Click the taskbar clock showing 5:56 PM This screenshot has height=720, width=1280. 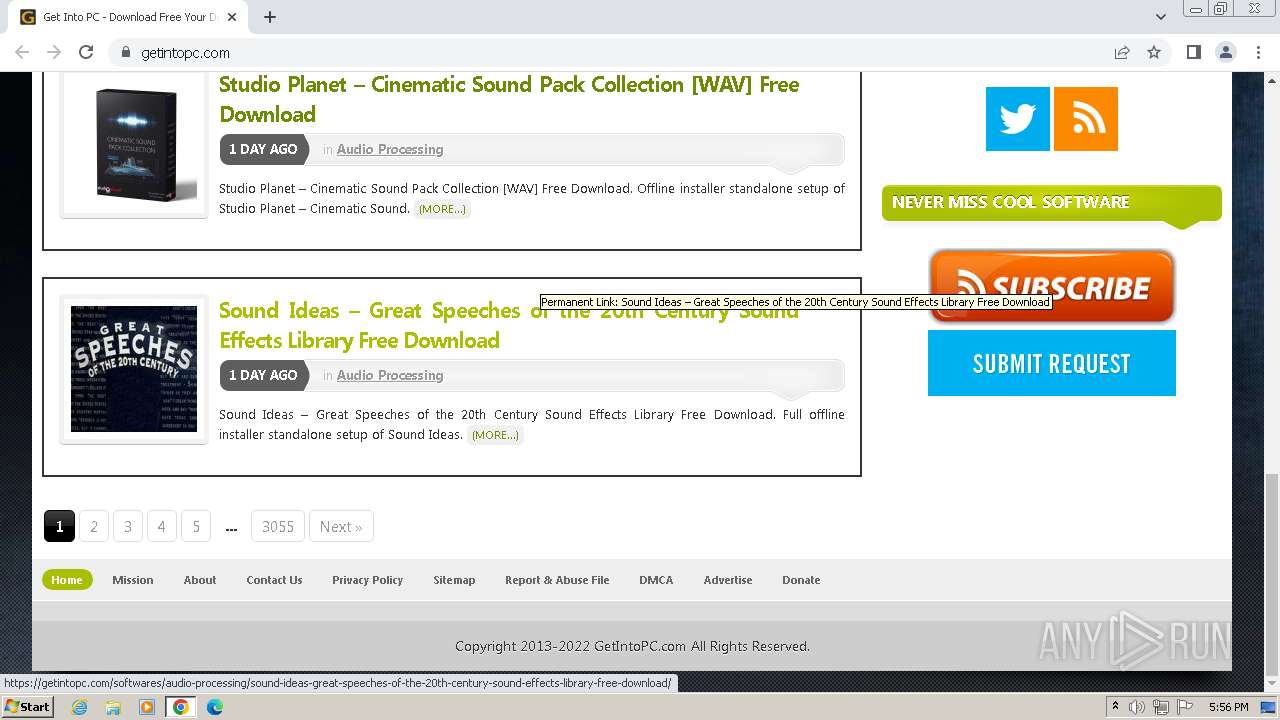point(1228,707)
